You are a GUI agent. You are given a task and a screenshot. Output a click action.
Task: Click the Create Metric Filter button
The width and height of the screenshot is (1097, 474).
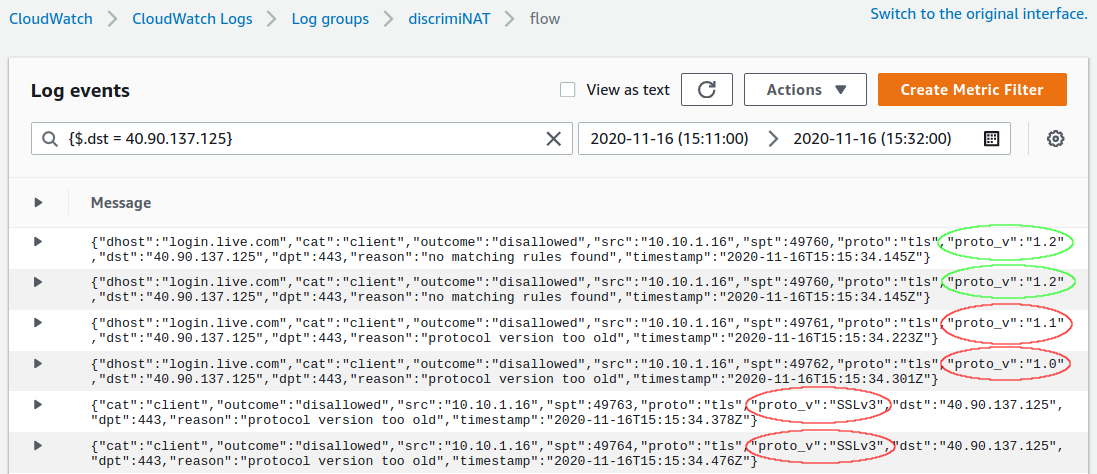point(972,89)
